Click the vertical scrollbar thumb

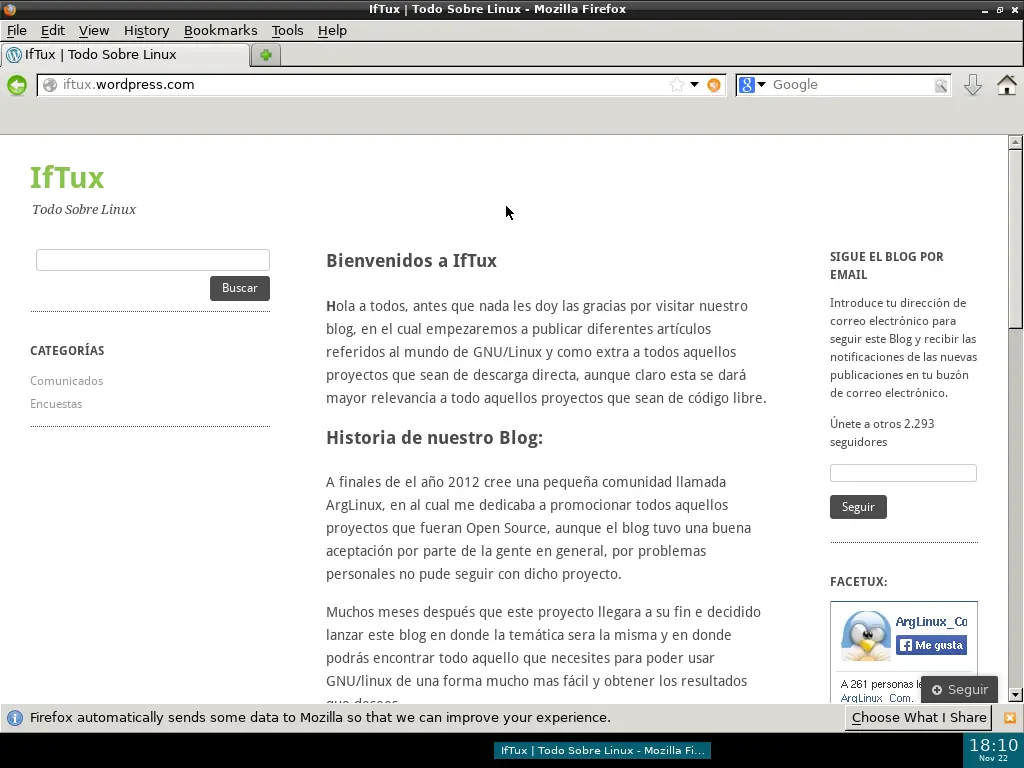point(1015,239)
